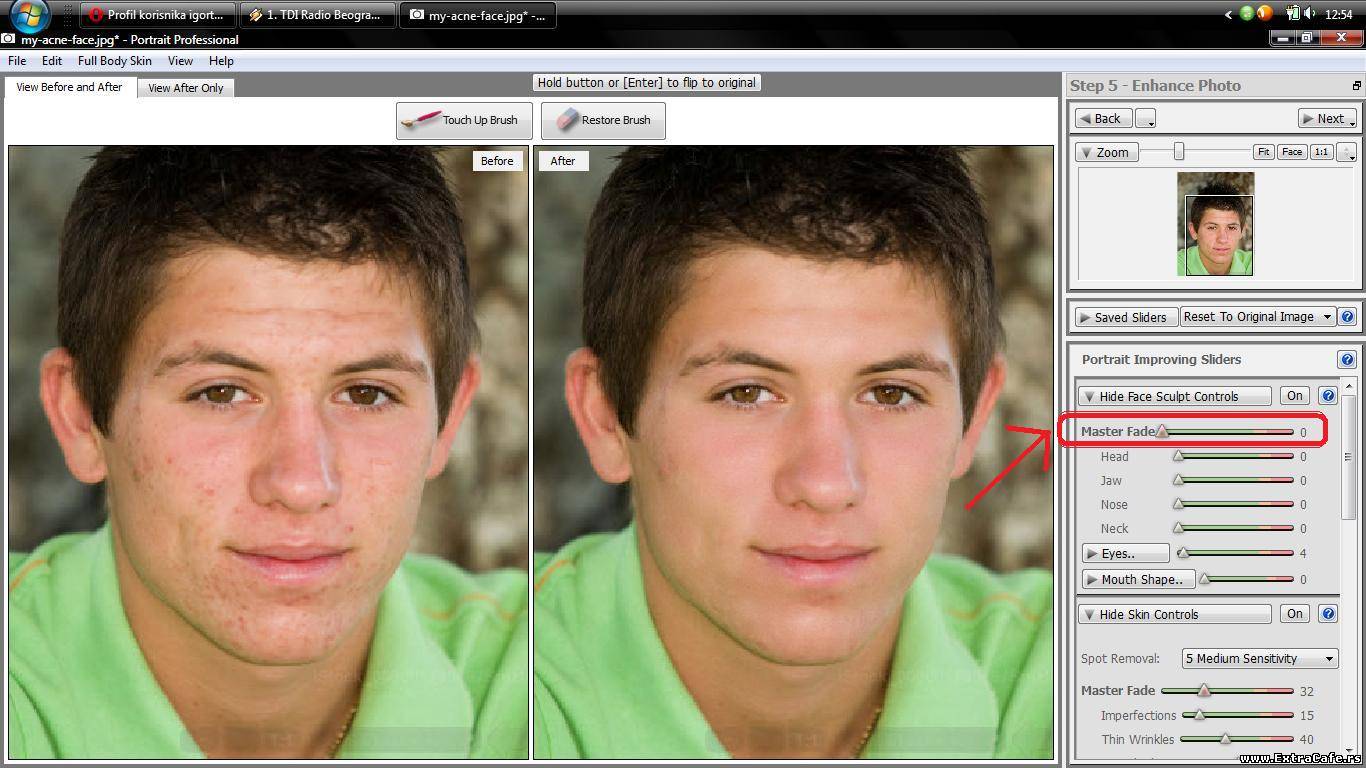Click the Eyes slider track

[x=1236, y=553]
